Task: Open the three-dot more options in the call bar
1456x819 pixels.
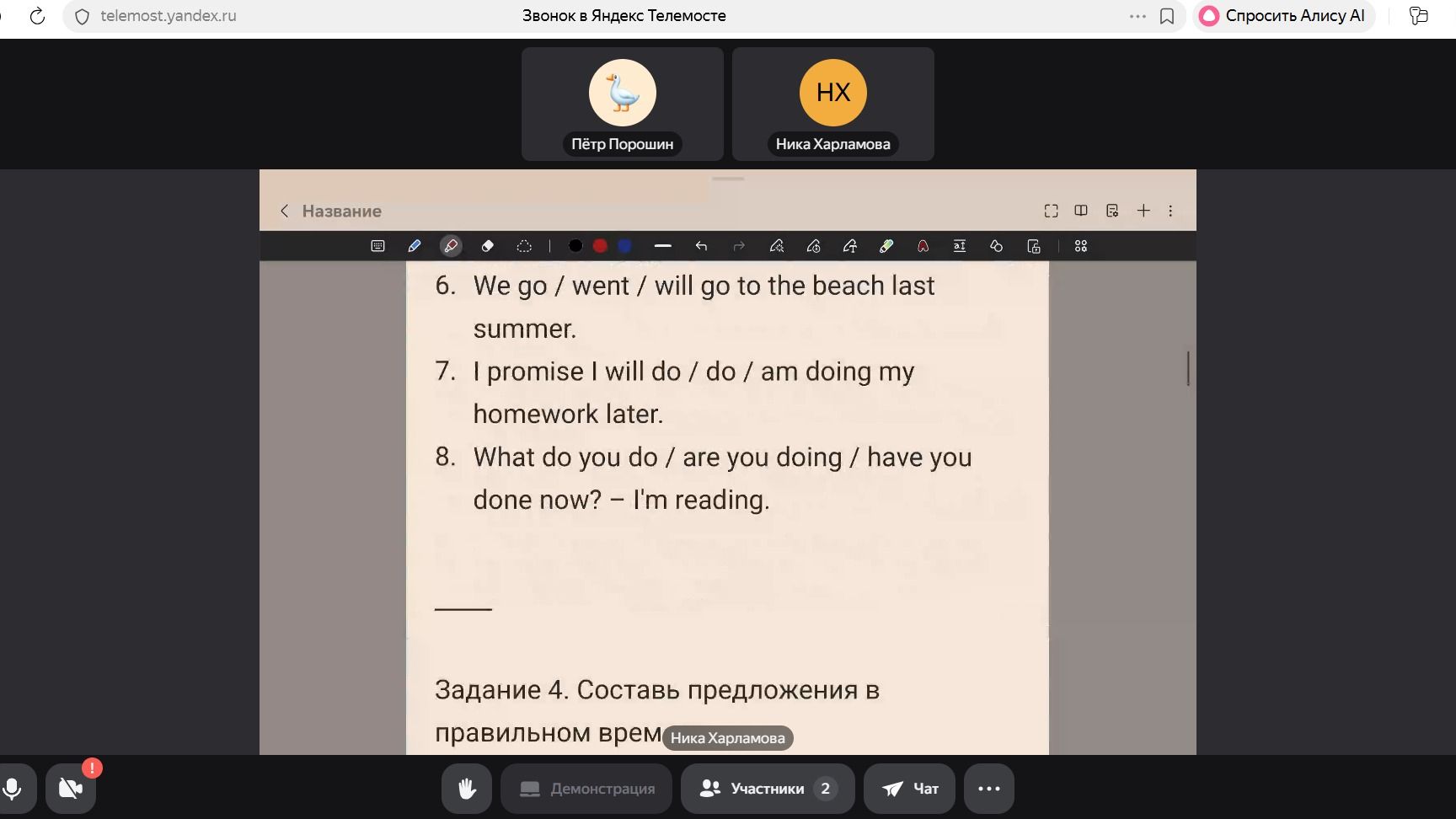Action: (989, 789)
